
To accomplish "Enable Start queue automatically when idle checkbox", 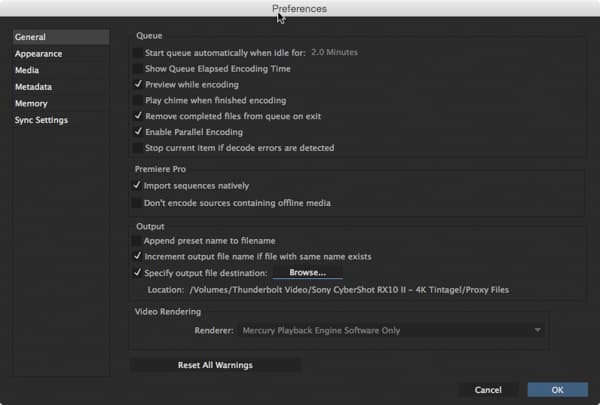I will click(137, 52).
